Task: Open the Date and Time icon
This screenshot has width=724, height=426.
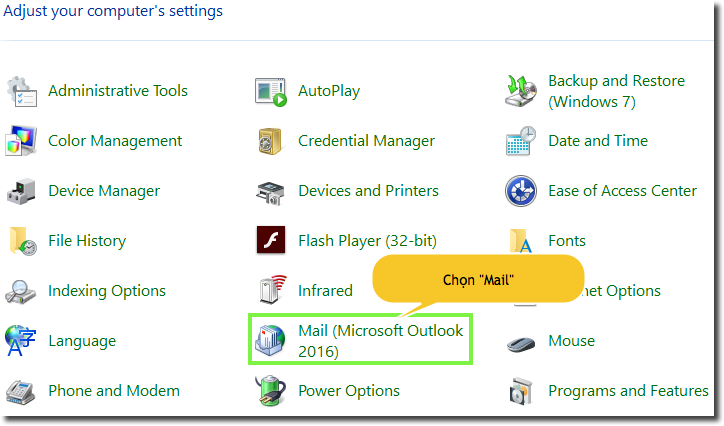Action: (522, 141)
